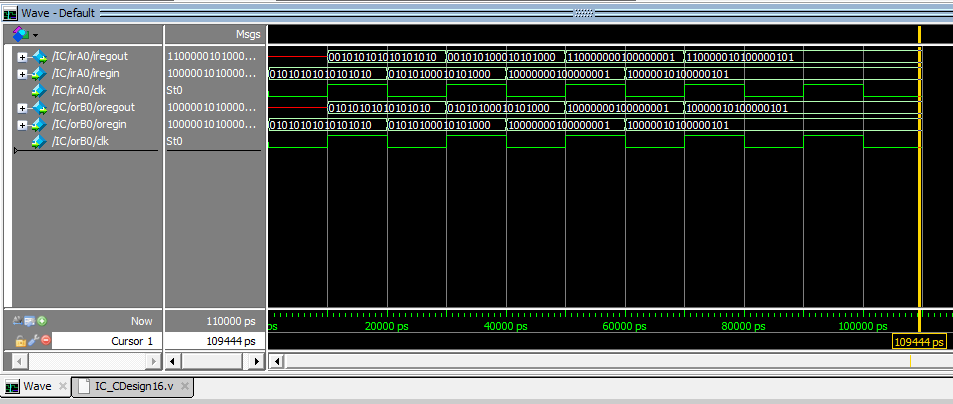This screenshot has width=953, height=404.
Task: Click the red Delete Cursor icon
Action: 45,341
